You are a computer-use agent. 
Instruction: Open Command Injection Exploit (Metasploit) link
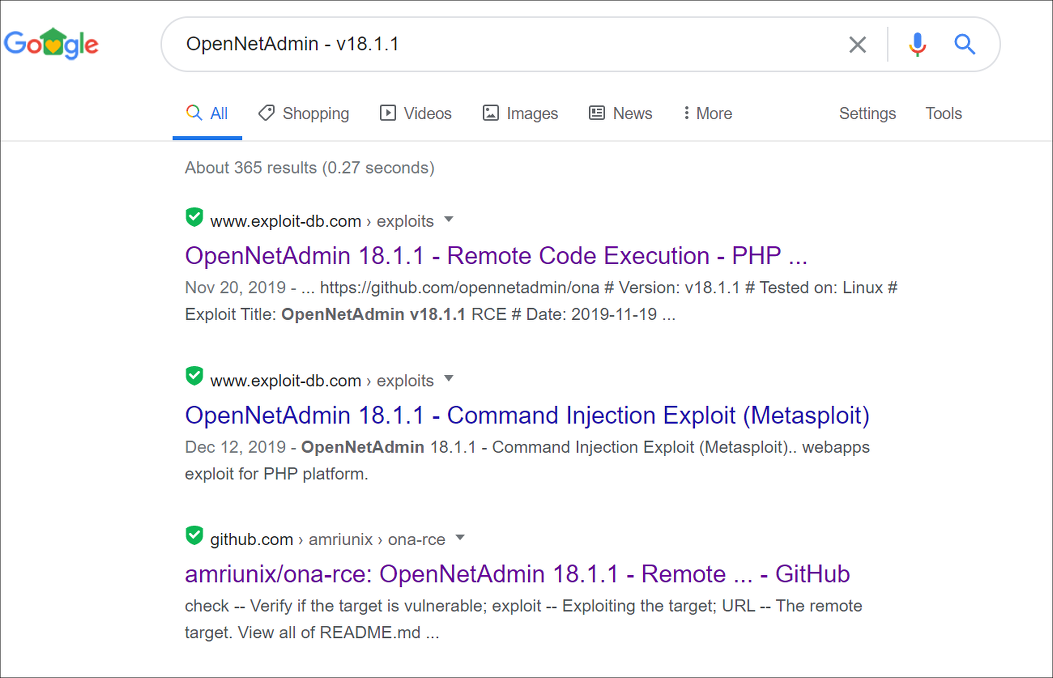(527, 416)
